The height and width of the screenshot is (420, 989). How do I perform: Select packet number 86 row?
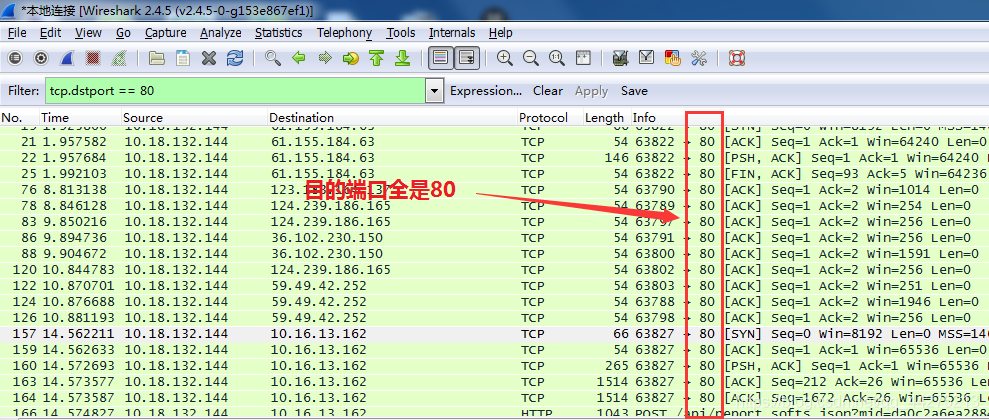pos(494,238)
